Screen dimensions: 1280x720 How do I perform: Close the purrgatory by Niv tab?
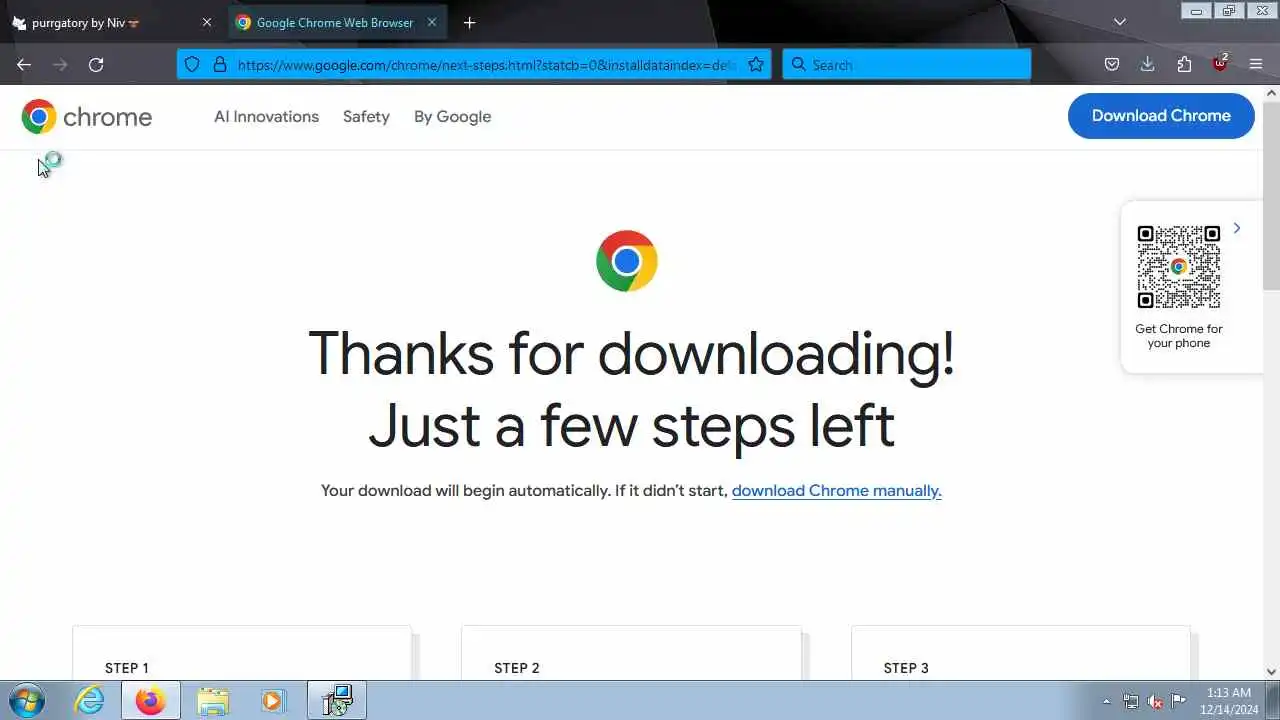pos(207,22)
